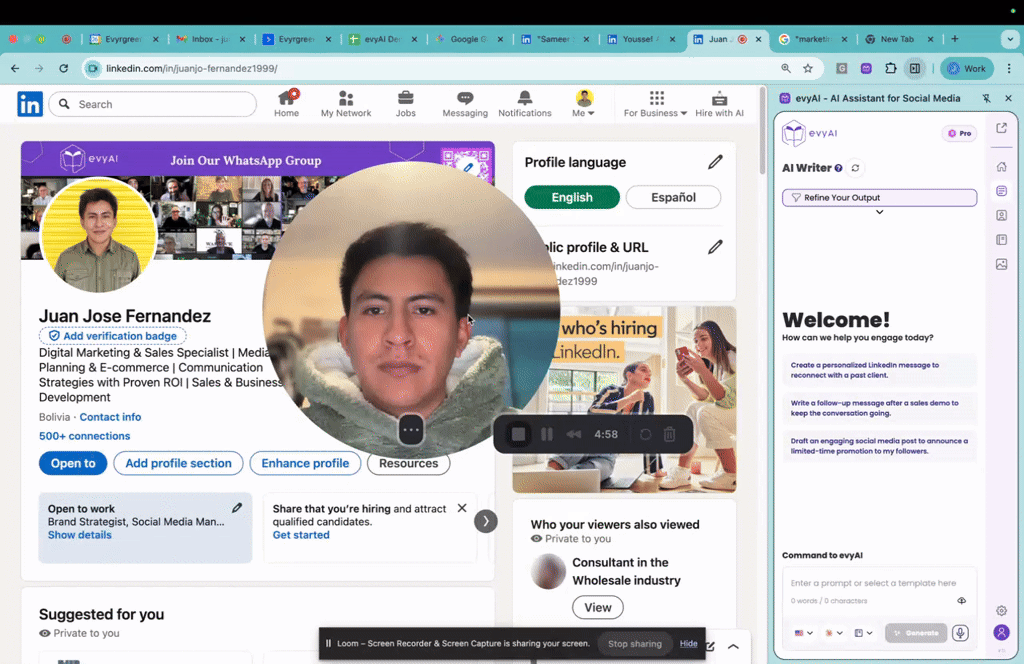This screenshot has height=664, width=1024.
Task: Pause the Loom recording
Action: (547, 434)
